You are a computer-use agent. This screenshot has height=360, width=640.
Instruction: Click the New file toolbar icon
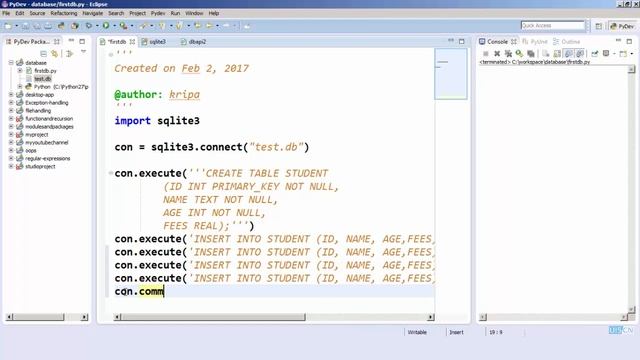click(x=8, y=26)
